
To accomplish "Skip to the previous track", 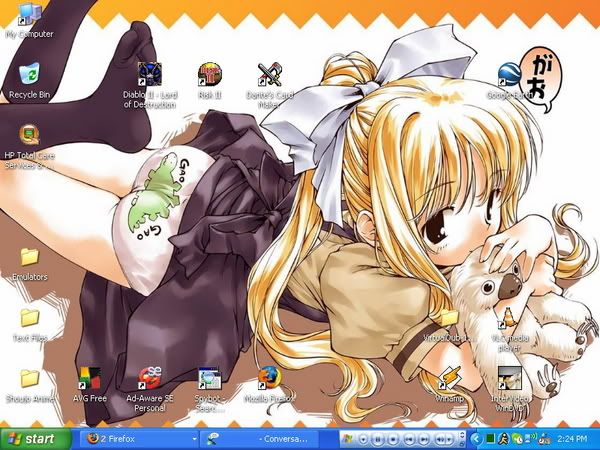I will click(x=409, y=439).
